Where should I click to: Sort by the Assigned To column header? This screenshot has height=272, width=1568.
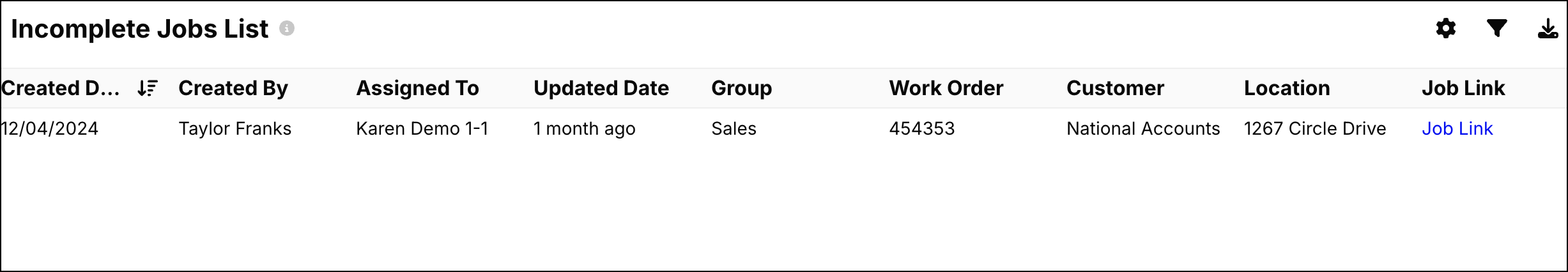[417, 88]
